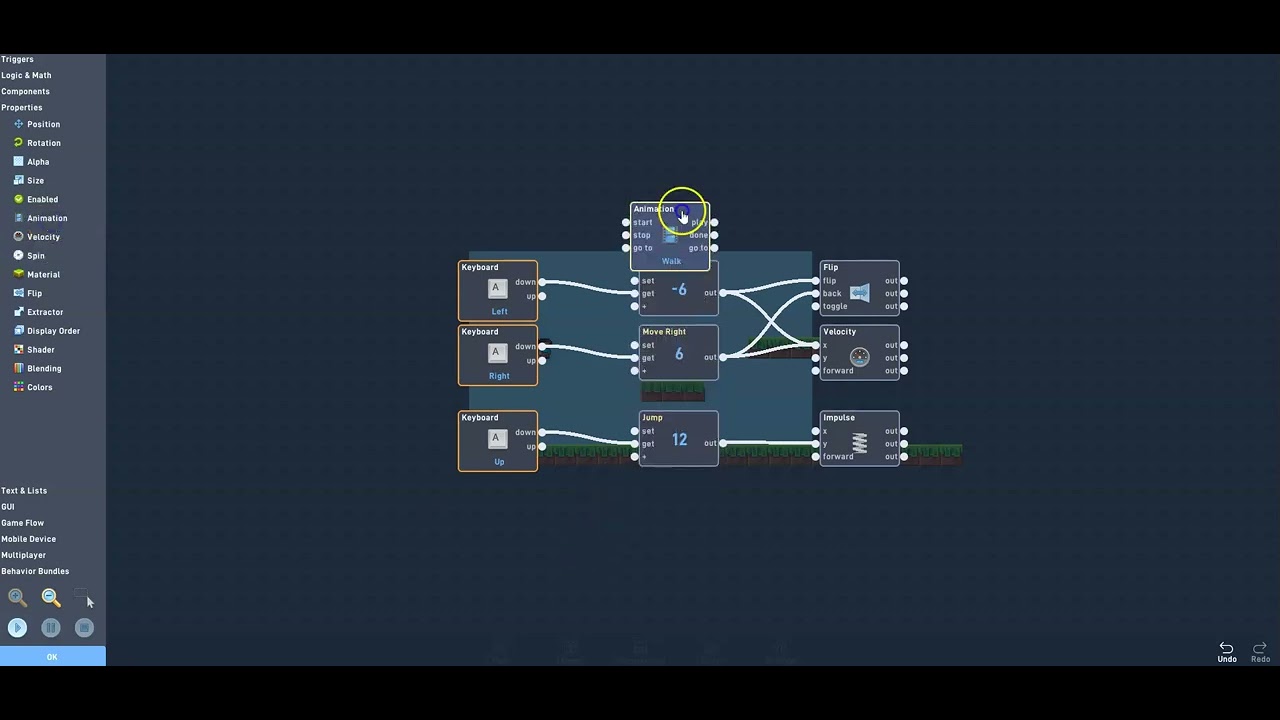Click the start input port of Animation node

(x=626, y=222)
